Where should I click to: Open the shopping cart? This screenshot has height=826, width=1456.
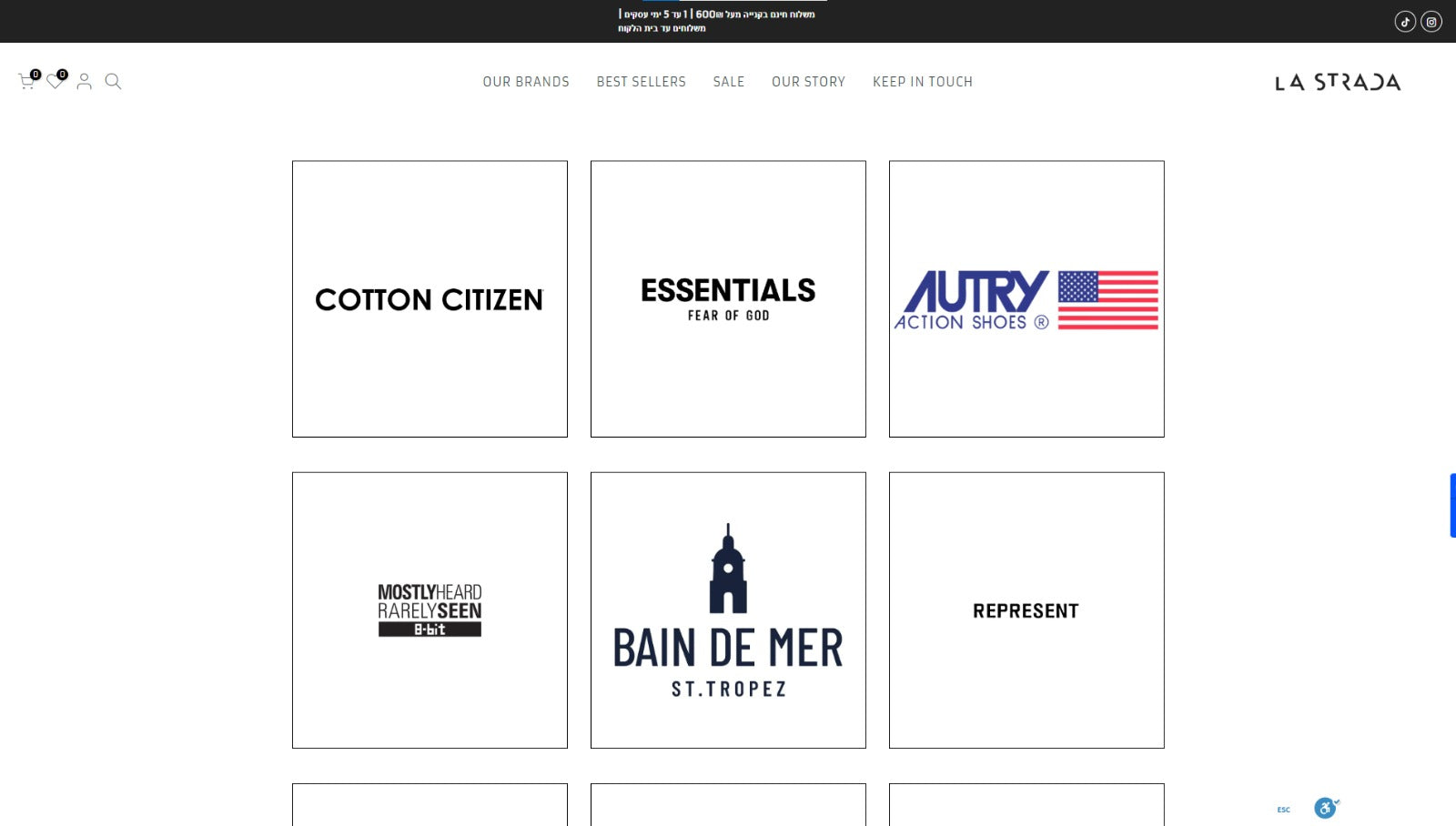[26, 82]
